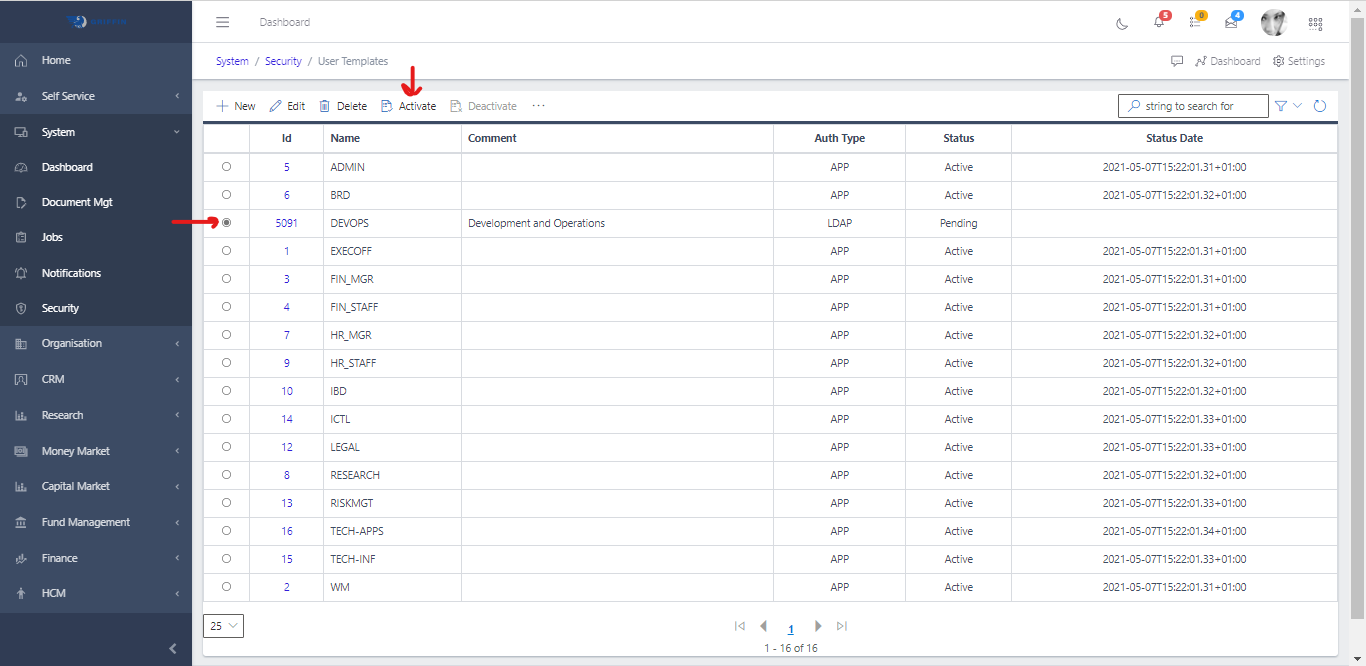The height and width of the screenshot is (666, 1366).
Task: Open notifications bell icon
Action: (x=1159, y=23)
